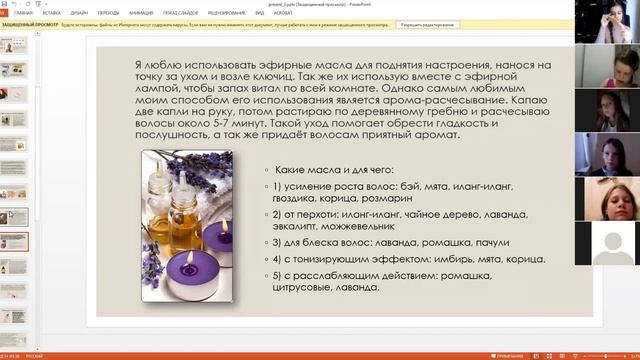
Task: Click bullet '4) с тонизирующим эффектом'
Action: tap(409, 259)
